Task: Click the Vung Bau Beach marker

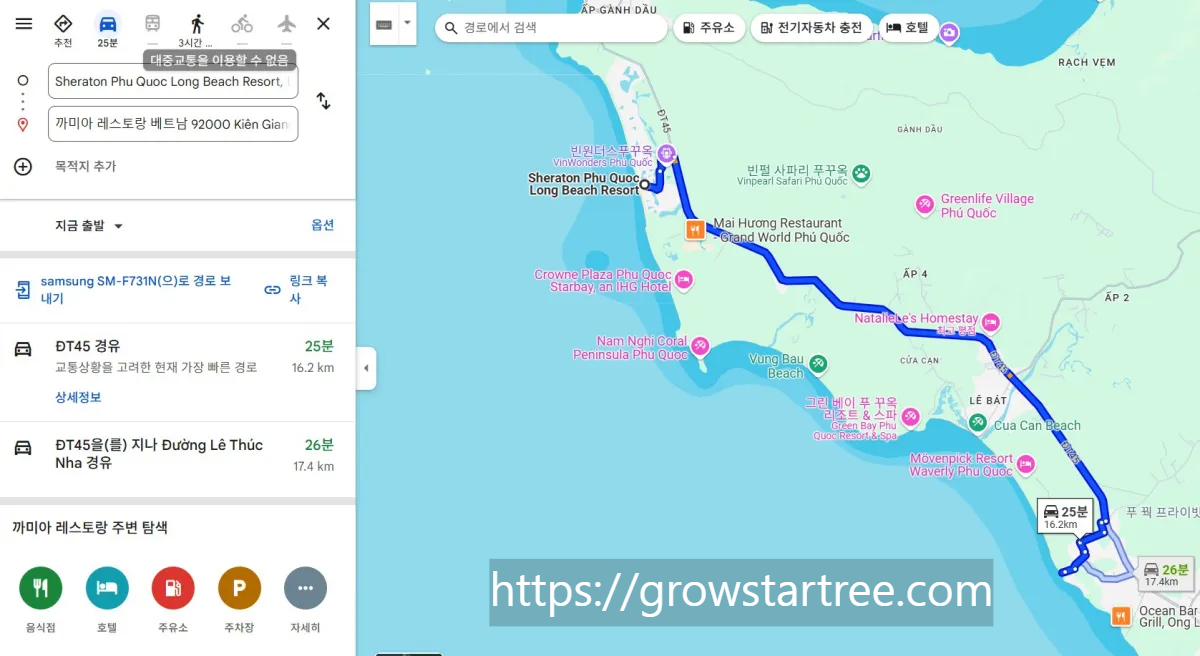Action: pos(818,362)
